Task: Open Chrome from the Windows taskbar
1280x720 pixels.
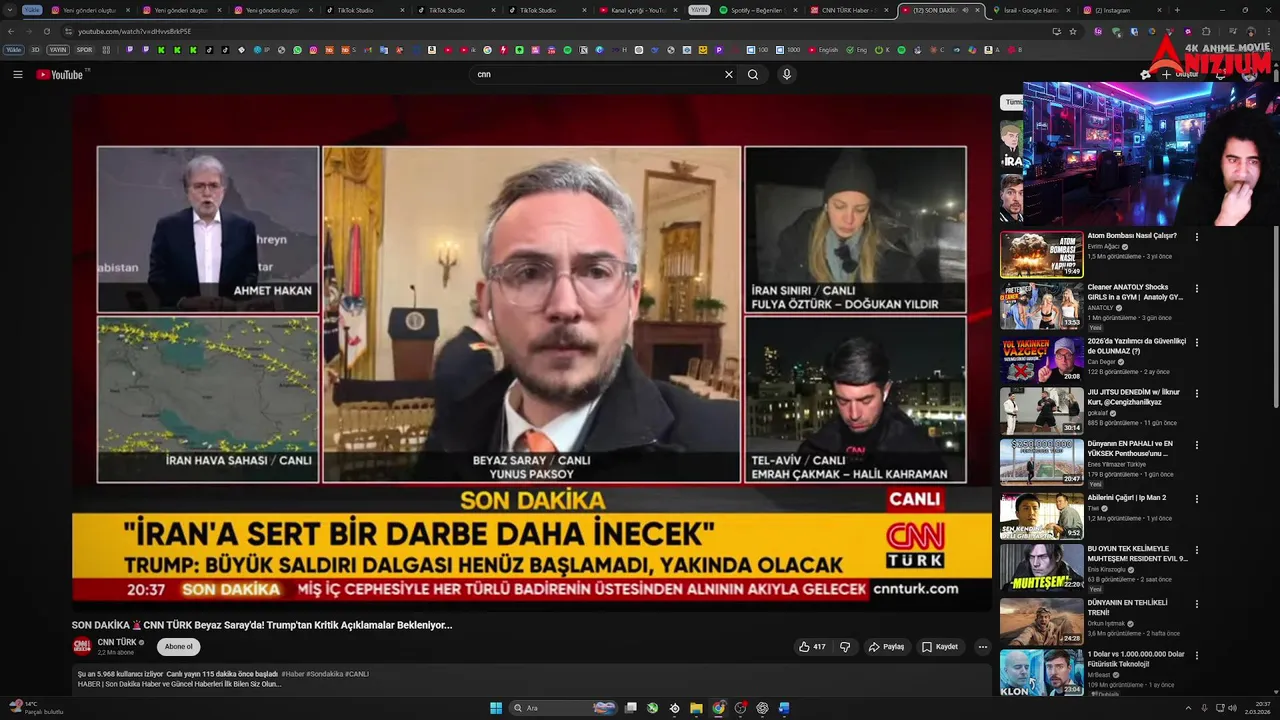Action: pyautogui.click(x=718, y=708)
